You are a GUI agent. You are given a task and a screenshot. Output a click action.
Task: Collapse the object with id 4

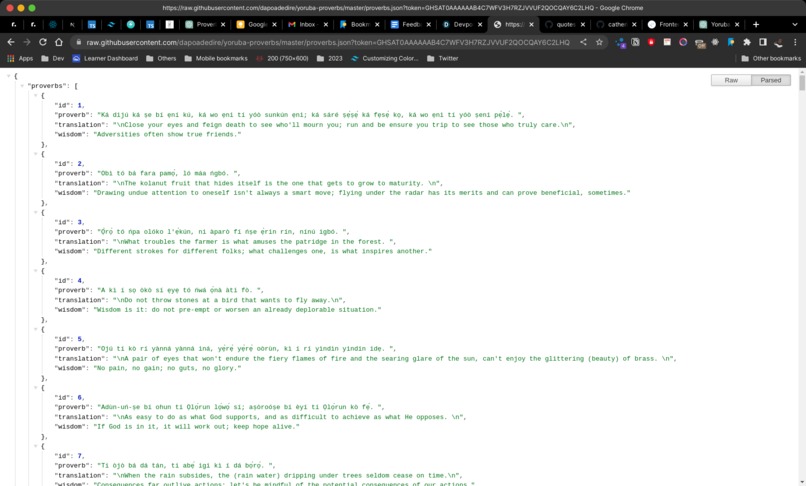point(35,271)
